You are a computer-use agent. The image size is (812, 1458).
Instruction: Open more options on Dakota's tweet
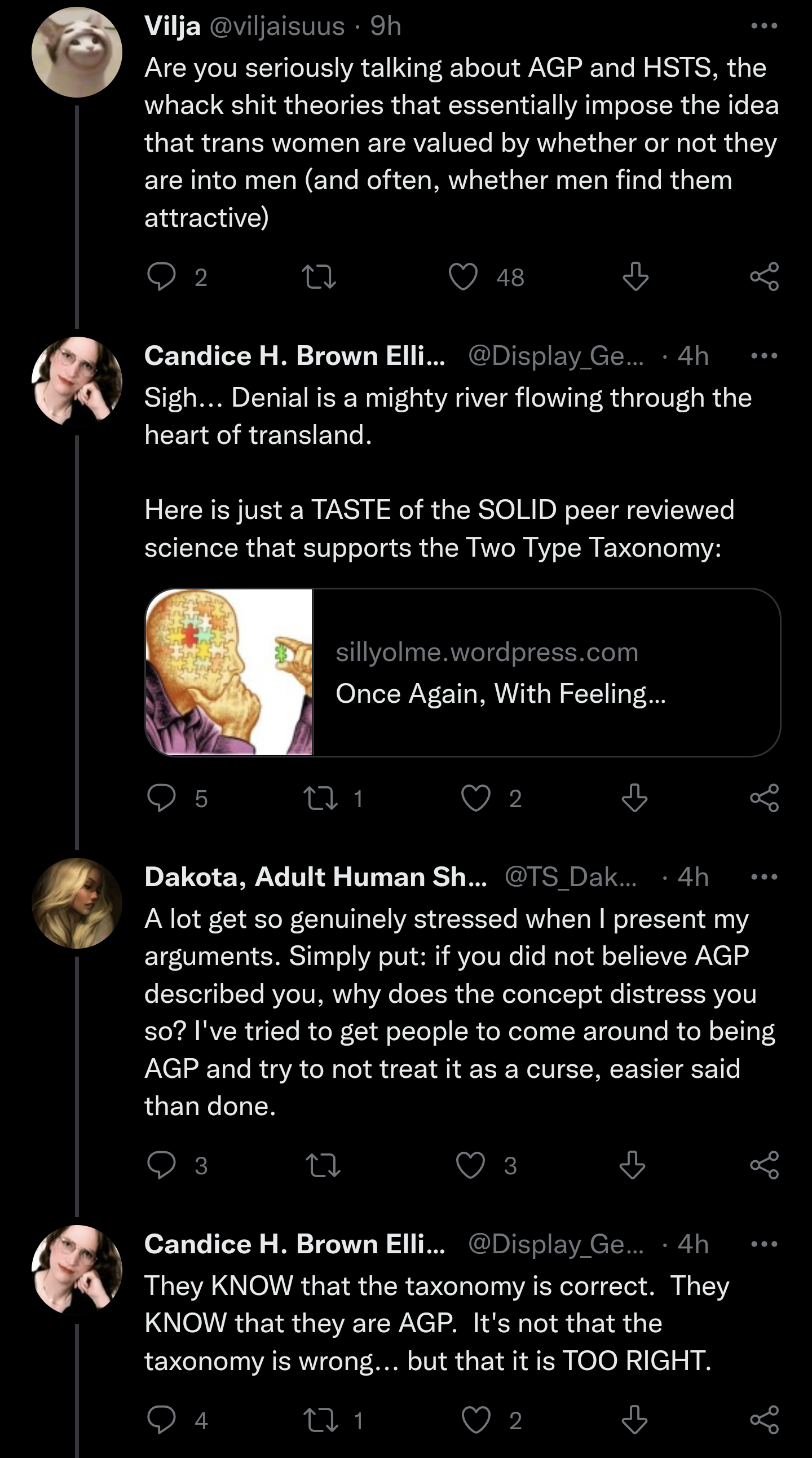tap(764, 876)
